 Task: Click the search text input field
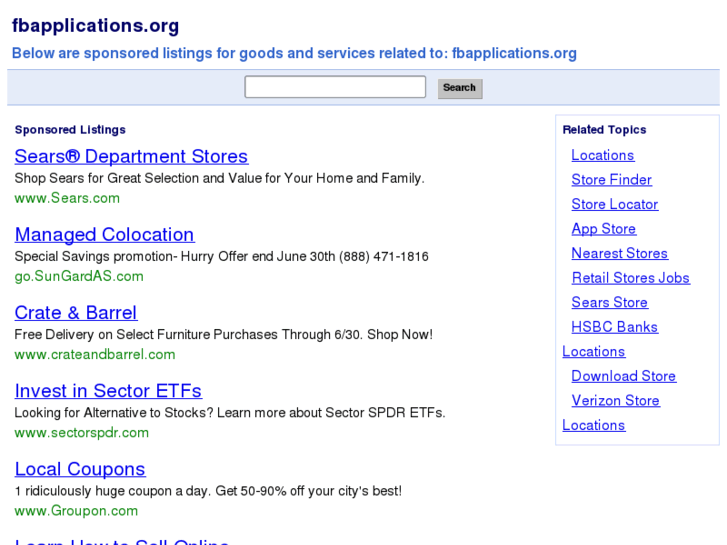(335, 87)
